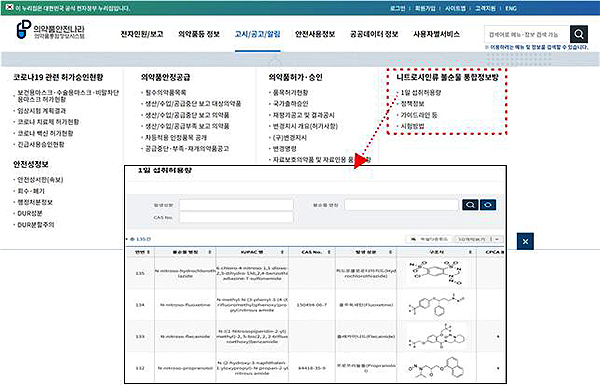Open the 고시/공고/알림 menu tab
This screenshot has height=385, width=600.
pos(258,34)
